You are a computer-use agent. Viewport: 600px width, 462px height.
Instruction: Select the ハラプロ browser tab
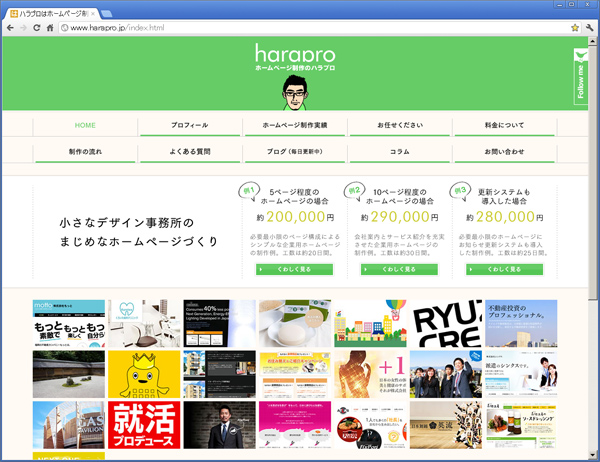53,14
